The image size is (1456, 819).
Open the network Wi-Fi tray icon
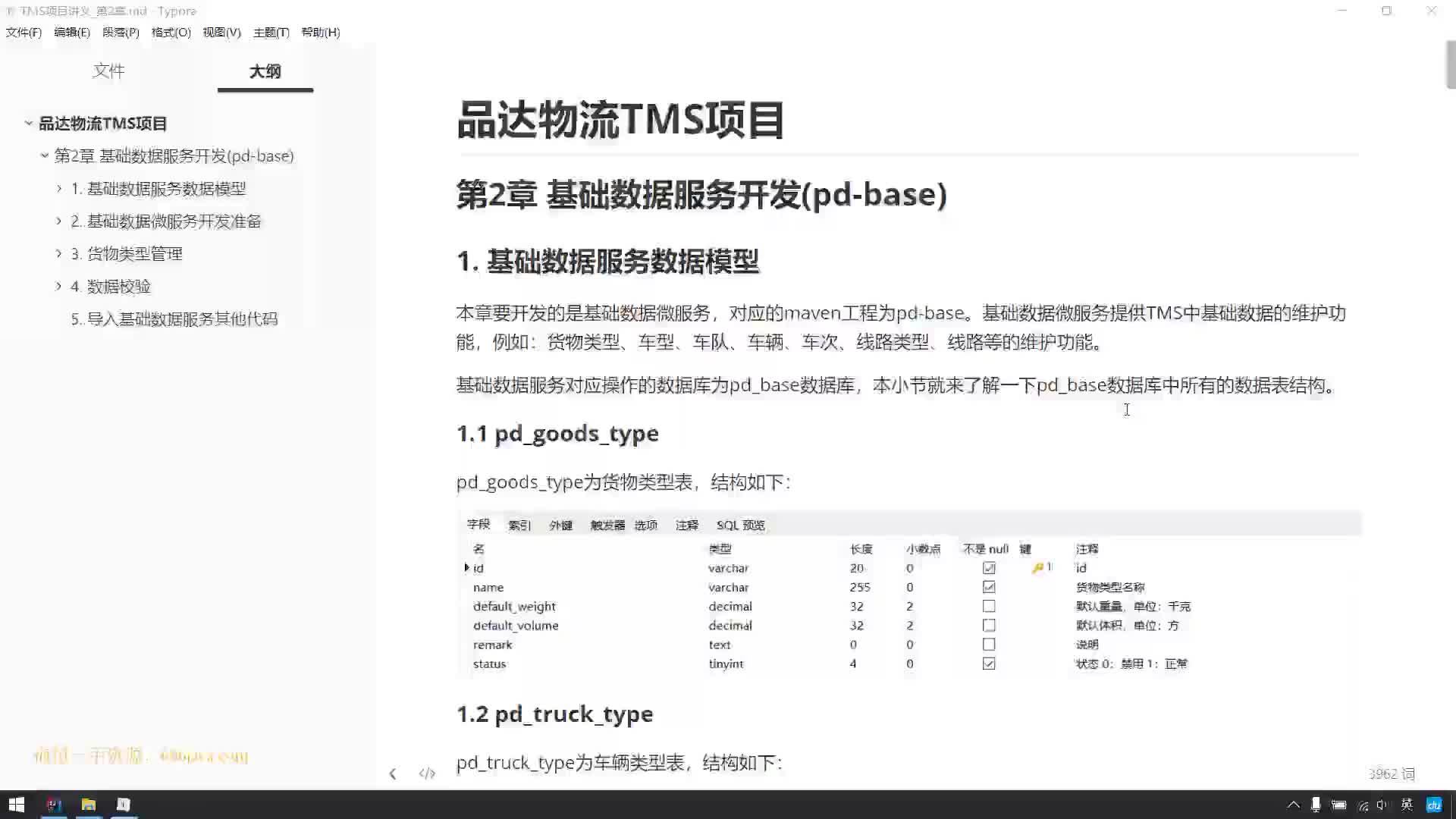coord(1363,805)
